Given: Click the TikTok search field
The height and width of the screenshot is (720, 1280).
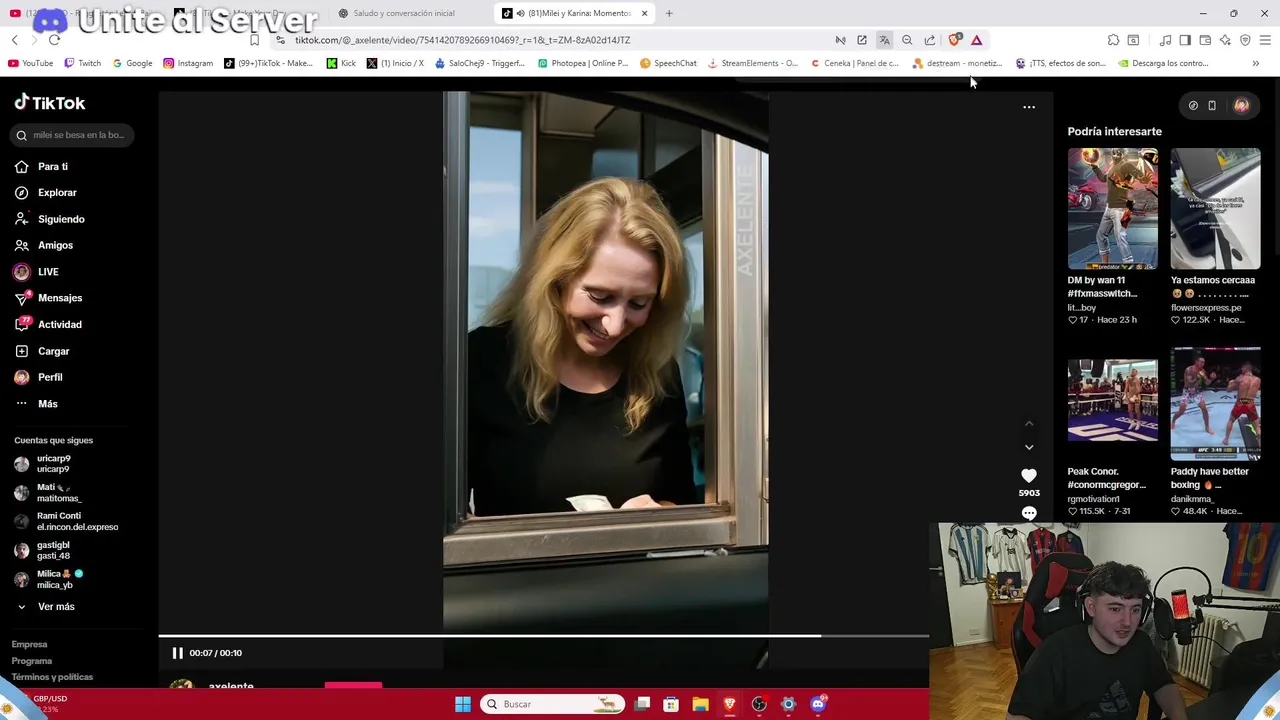Looking at the screenshot, I should pyautogui.click(x=72, y=135).
